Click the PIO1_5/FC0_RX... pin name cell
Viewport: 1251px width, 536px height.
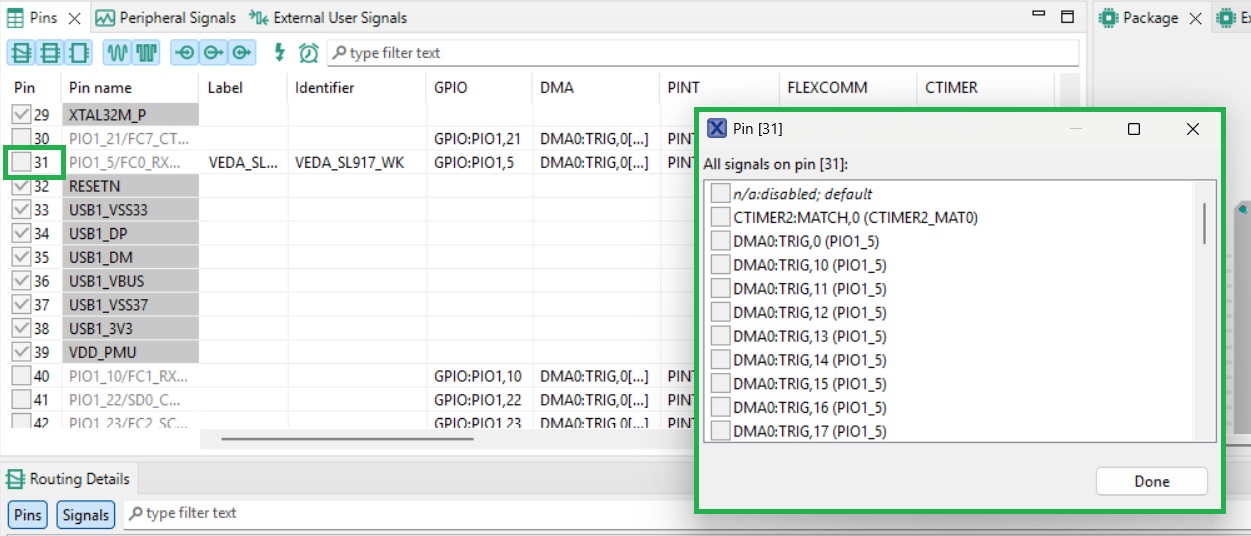[129, 162]
